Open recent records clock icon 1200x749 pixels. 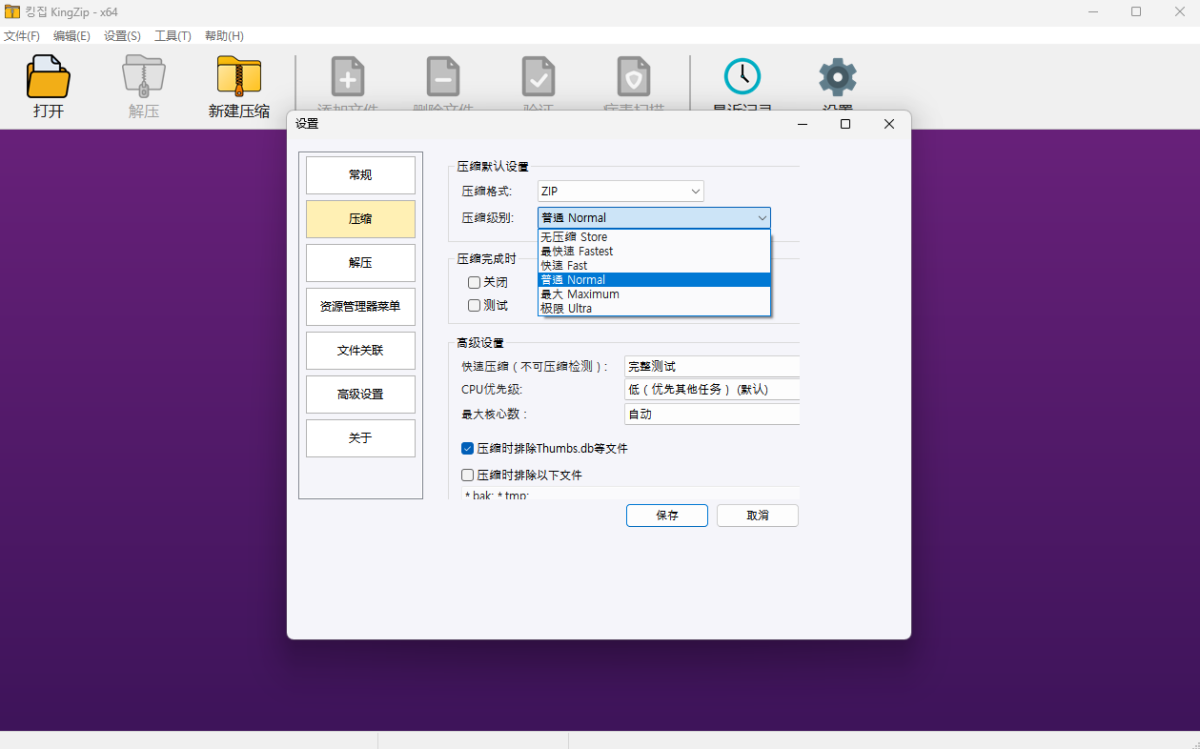click(742, 76)
